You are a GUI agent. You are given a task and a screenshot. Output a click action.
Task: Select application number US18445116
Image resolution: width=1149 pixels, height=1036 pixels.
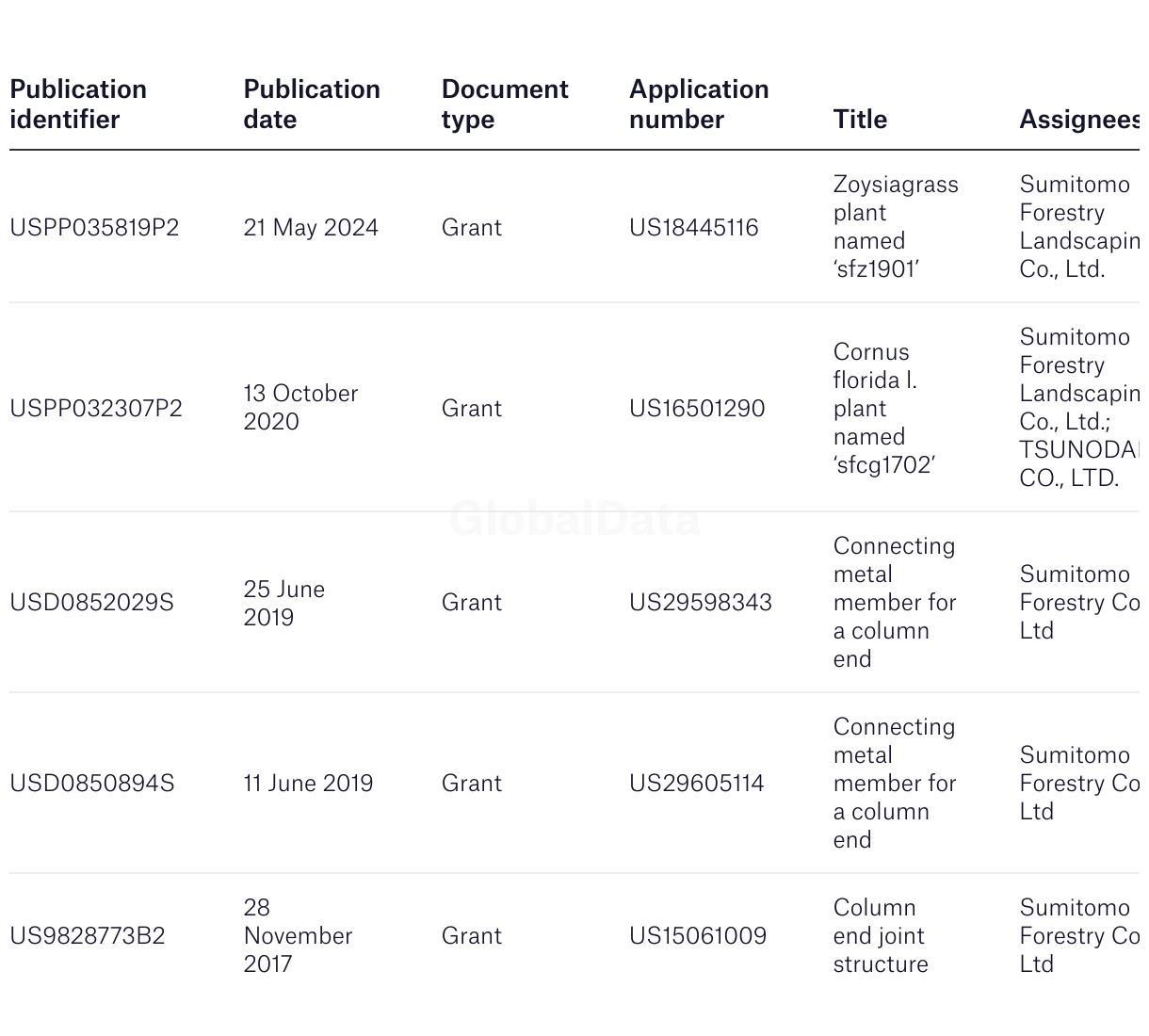tap(694, 228)
